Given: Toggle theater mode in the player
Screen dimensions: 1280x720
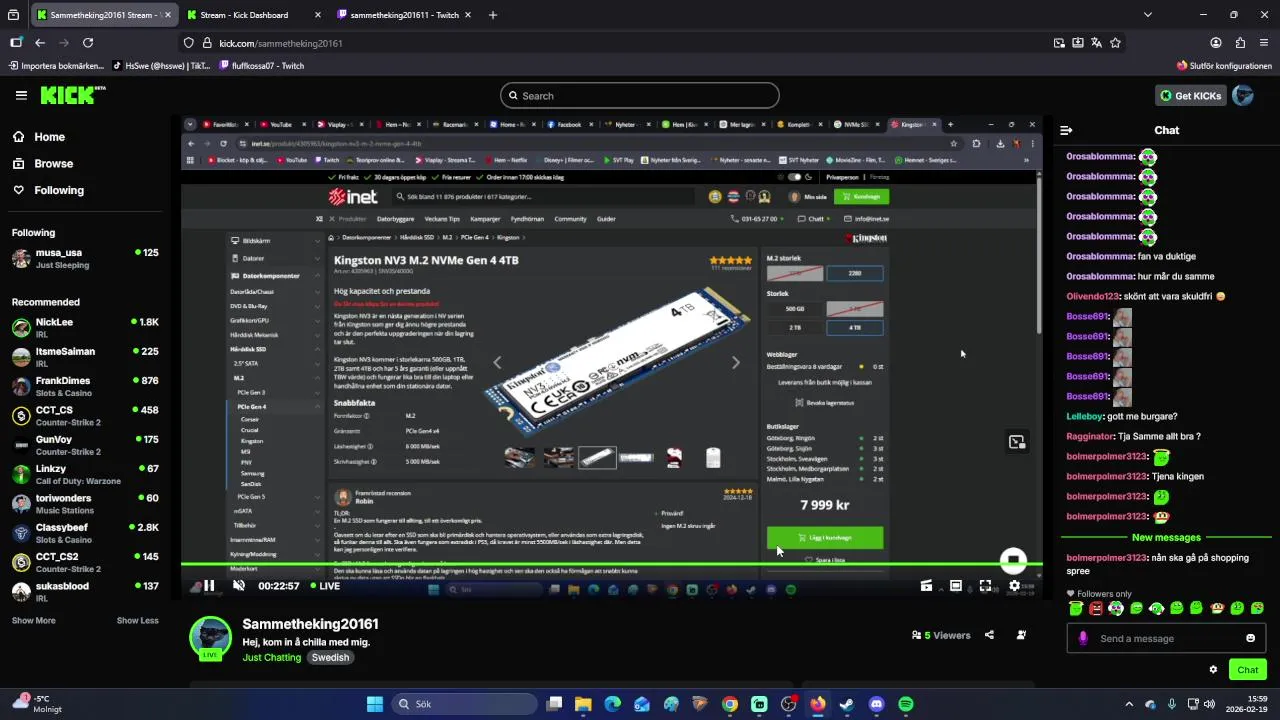Looking at the screenshot, I should click(956, 586).
